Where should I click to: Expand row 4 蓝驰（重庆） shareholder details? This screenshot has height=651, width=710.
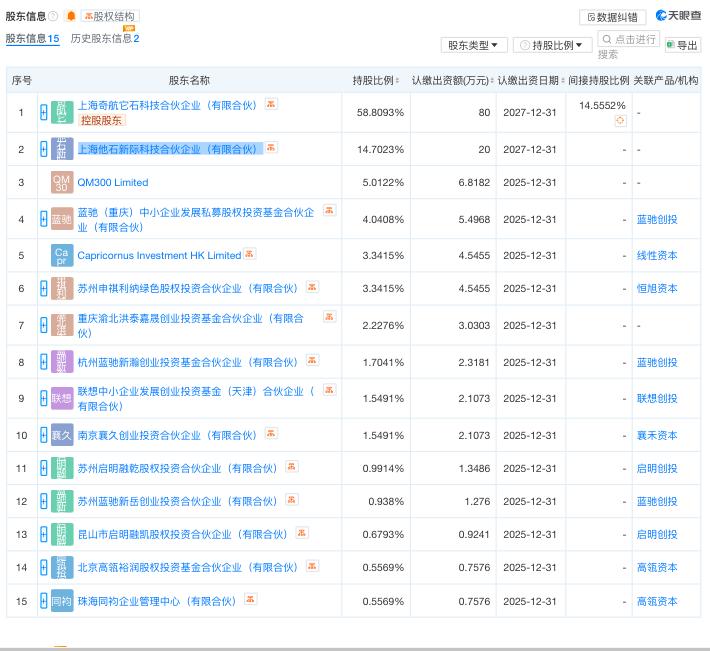pos(43,219)
